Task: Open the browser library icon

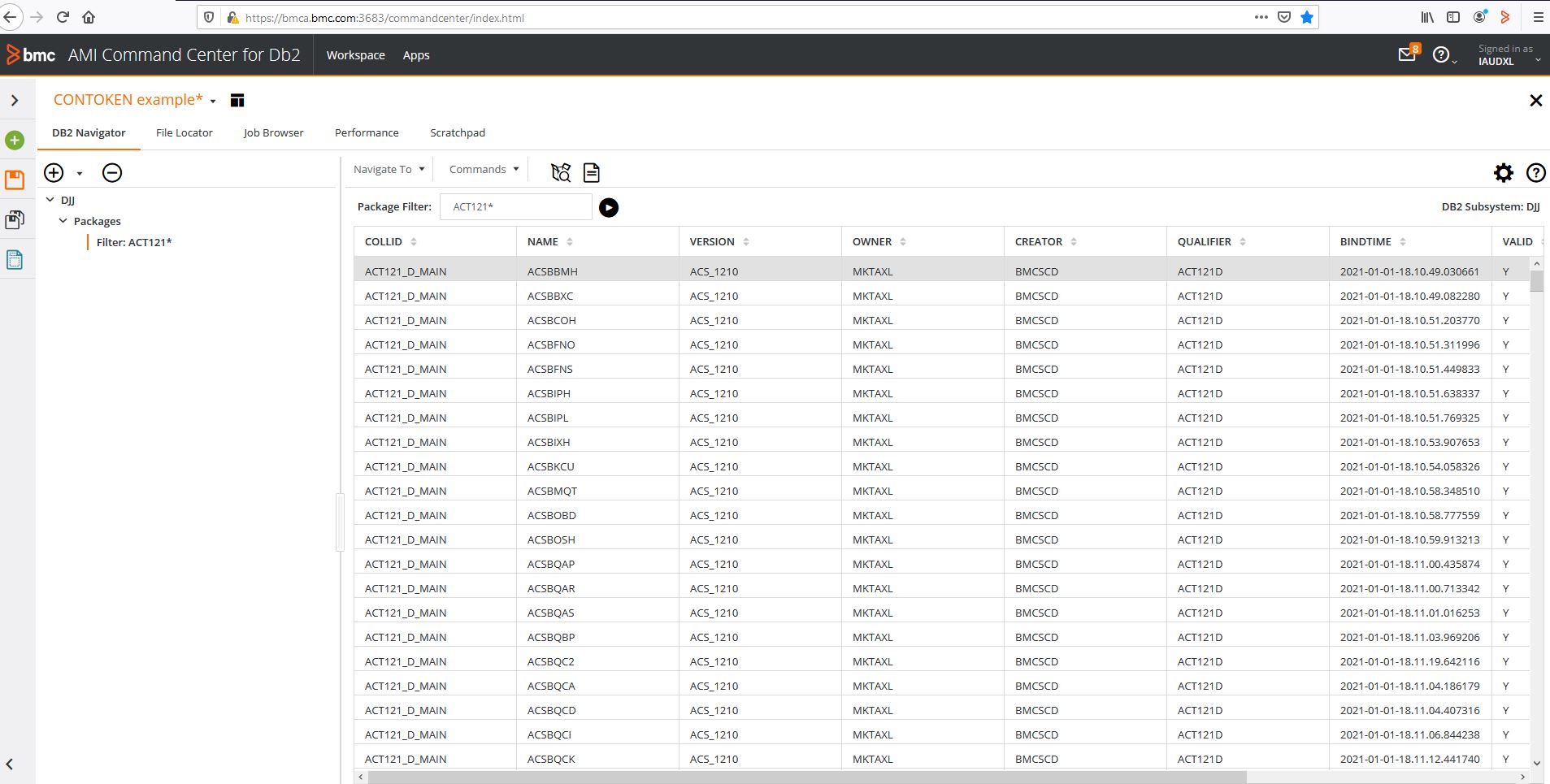Action: point(1427,17)
